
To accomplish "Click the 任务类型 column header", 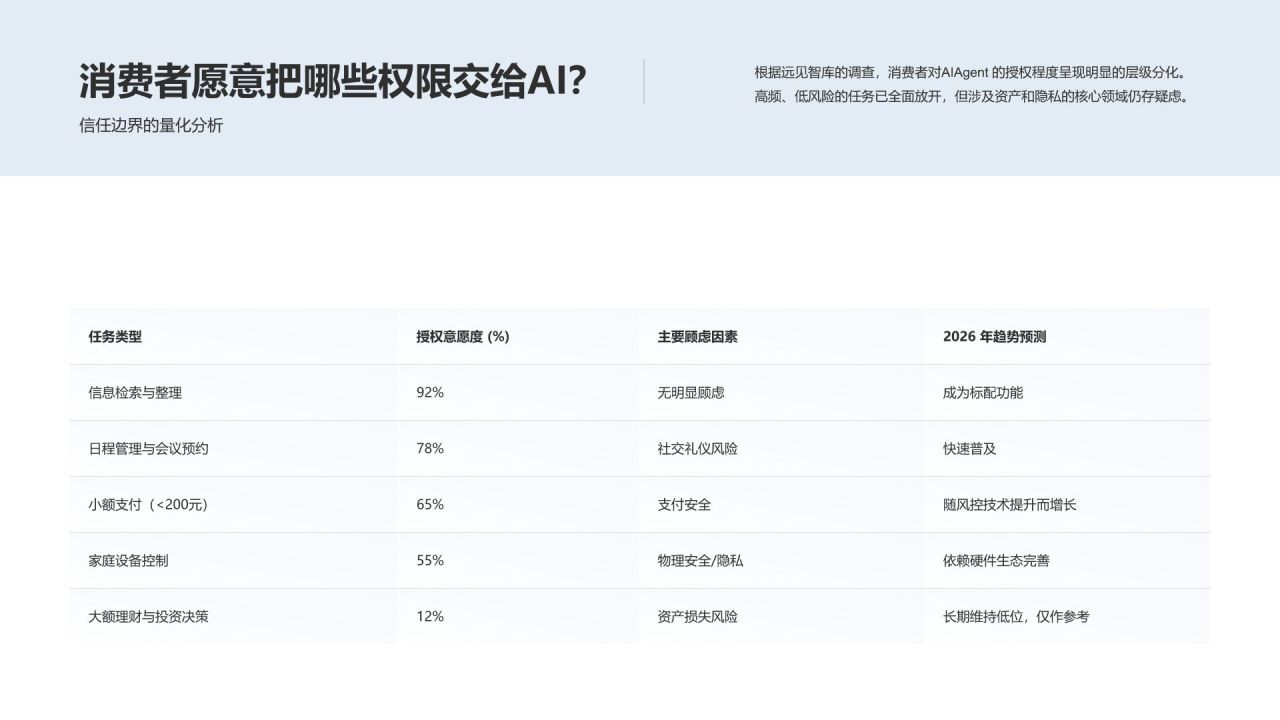I will [x=233, y=337].
